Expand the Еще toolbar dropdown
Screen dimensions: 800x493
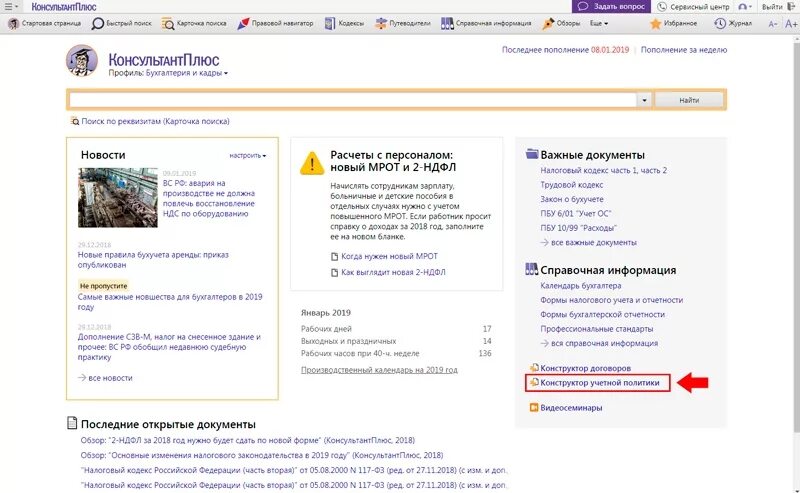point(599,23)
